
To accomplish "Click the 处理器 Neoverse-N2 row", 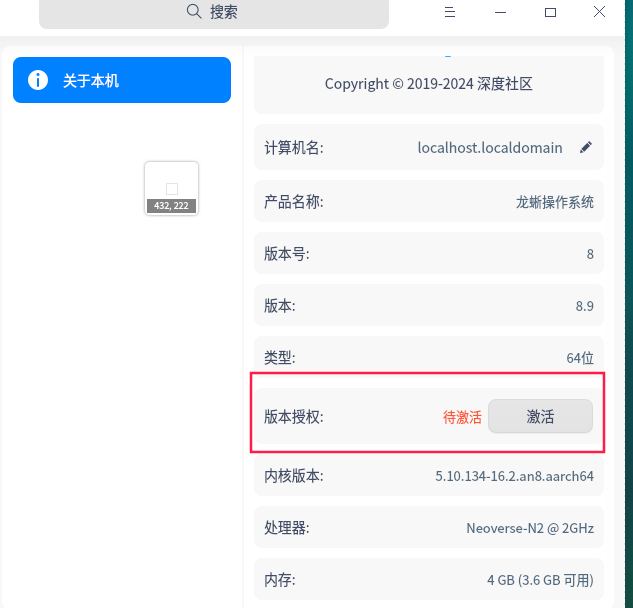I will (x=429, y=528).
